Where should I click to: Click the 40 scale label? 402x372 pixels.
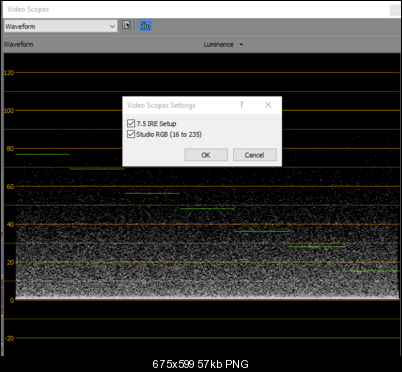10,225
